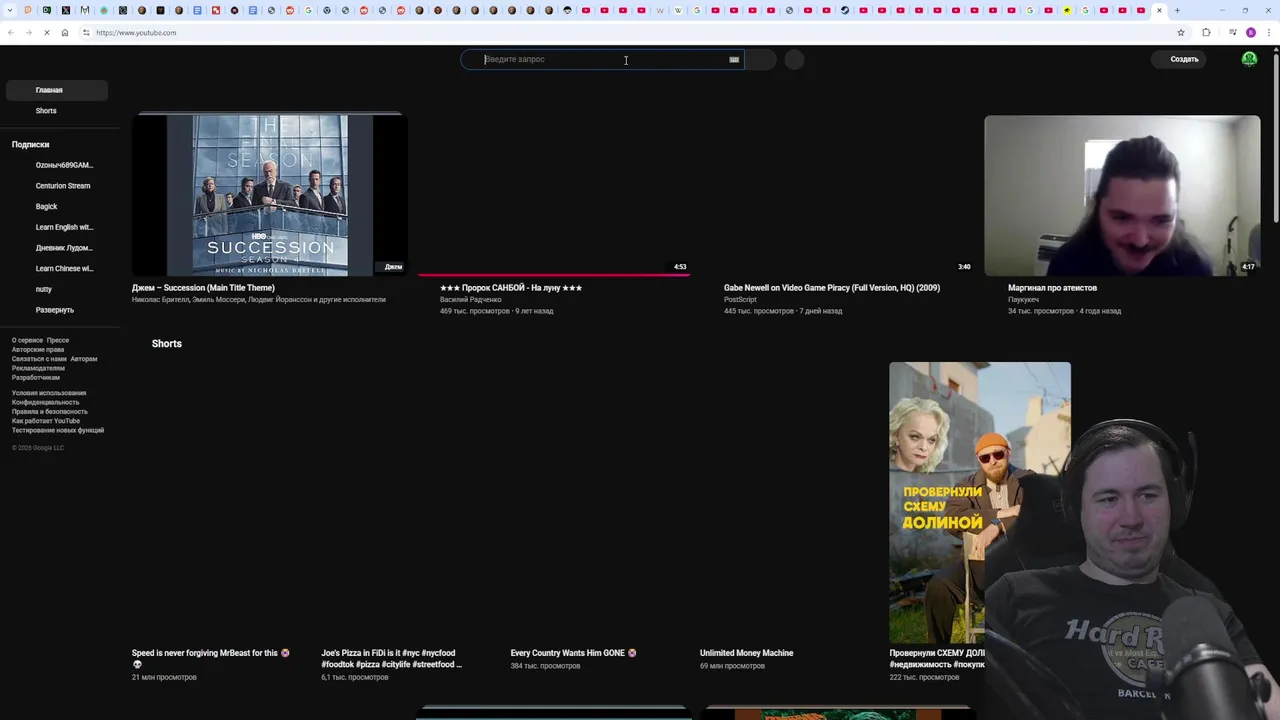
Task: Open channel Василий Радченко
Action: click(x=471, y=300)
